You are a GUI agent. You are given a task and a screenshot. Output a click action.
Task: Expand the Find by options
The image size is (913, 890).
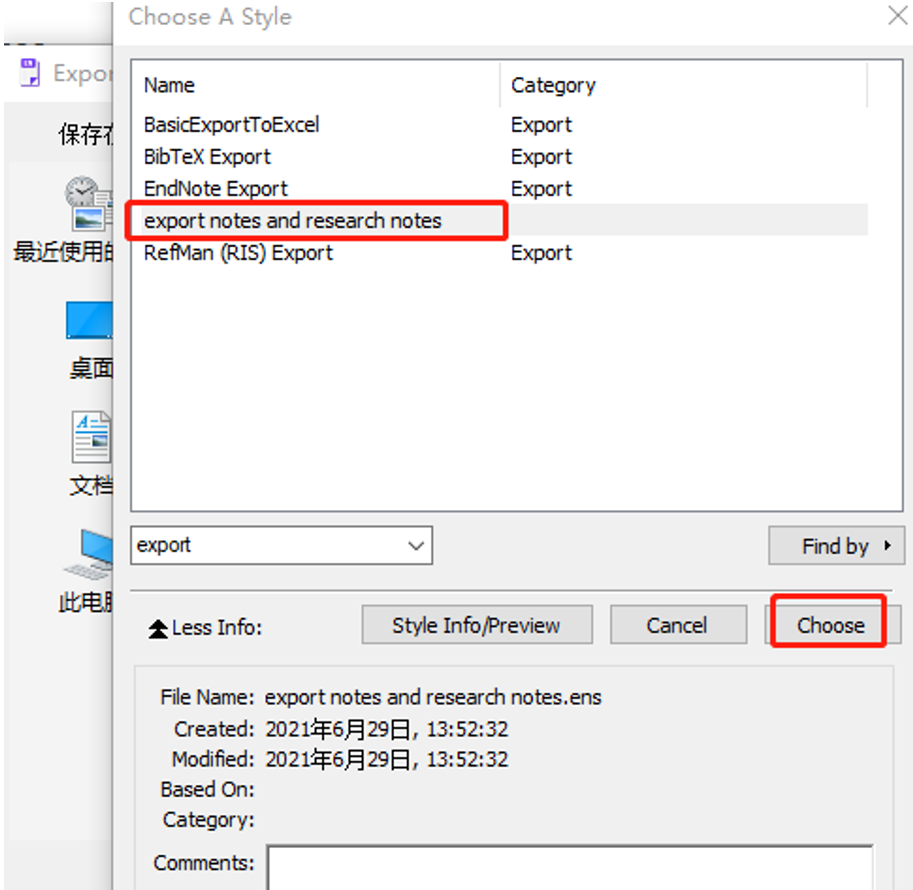click(836, 545)
